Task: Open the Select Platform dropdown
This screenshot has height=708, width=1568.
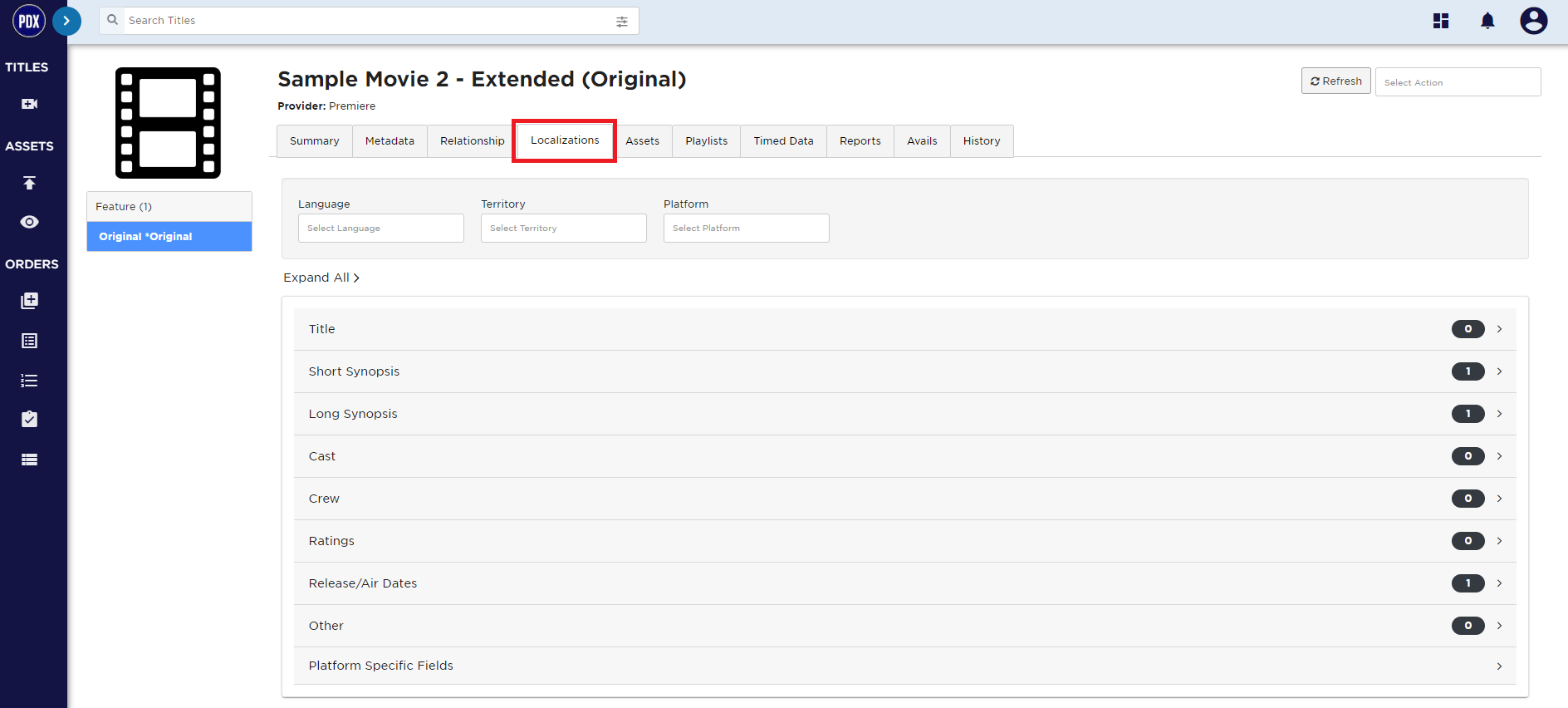Action: 747,229
